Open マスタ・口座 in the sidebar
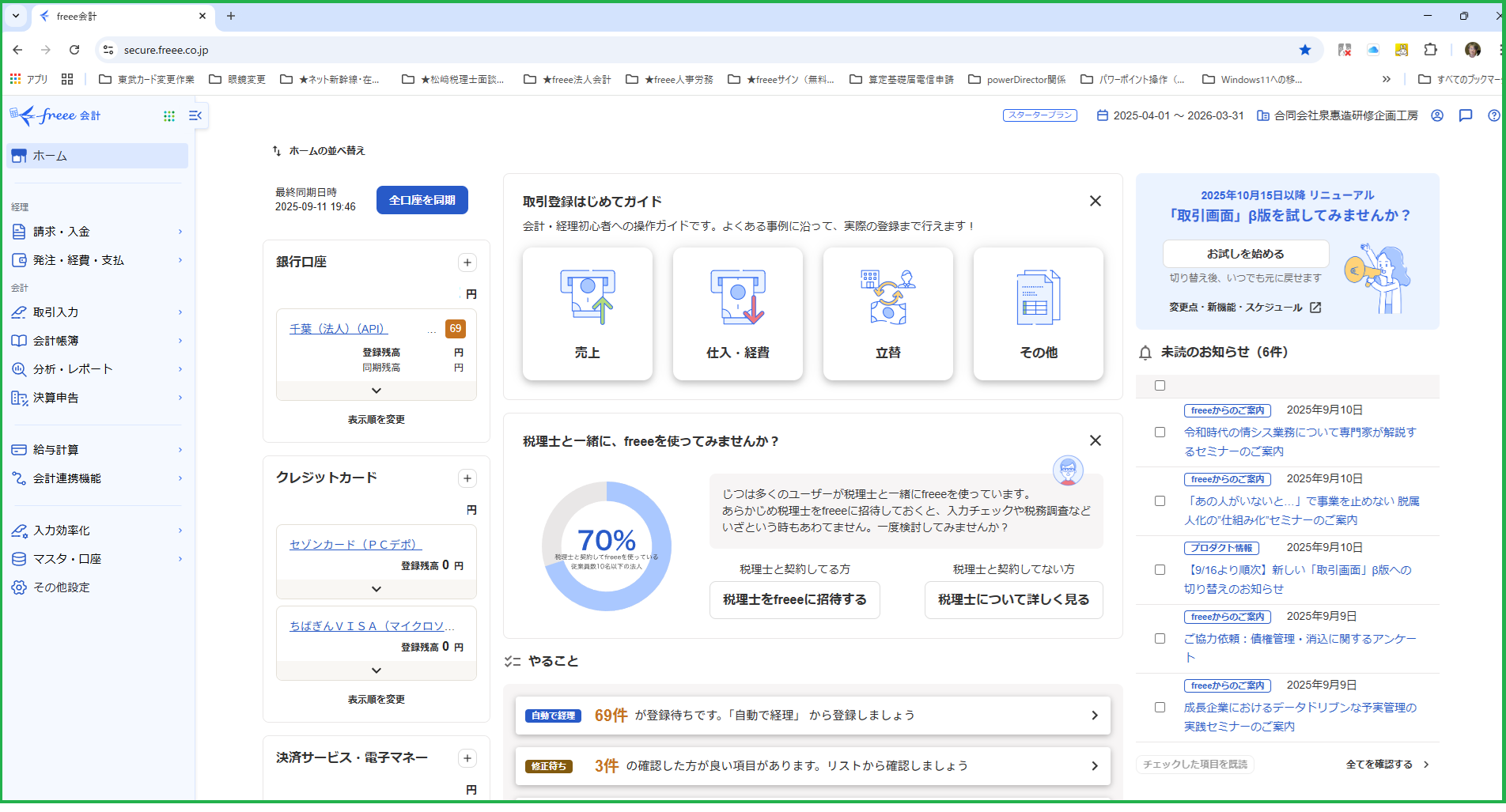The height and width of the screenshot is (812, 1506). coord(97,559)
